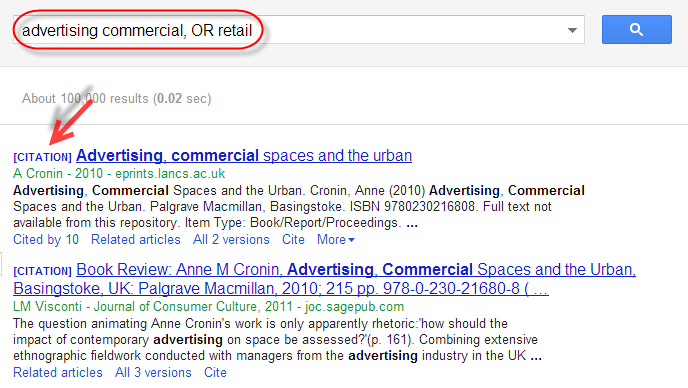Viewport: 688px width, 388px height.
Task: Click in the search query field
Action: [298, 30]
